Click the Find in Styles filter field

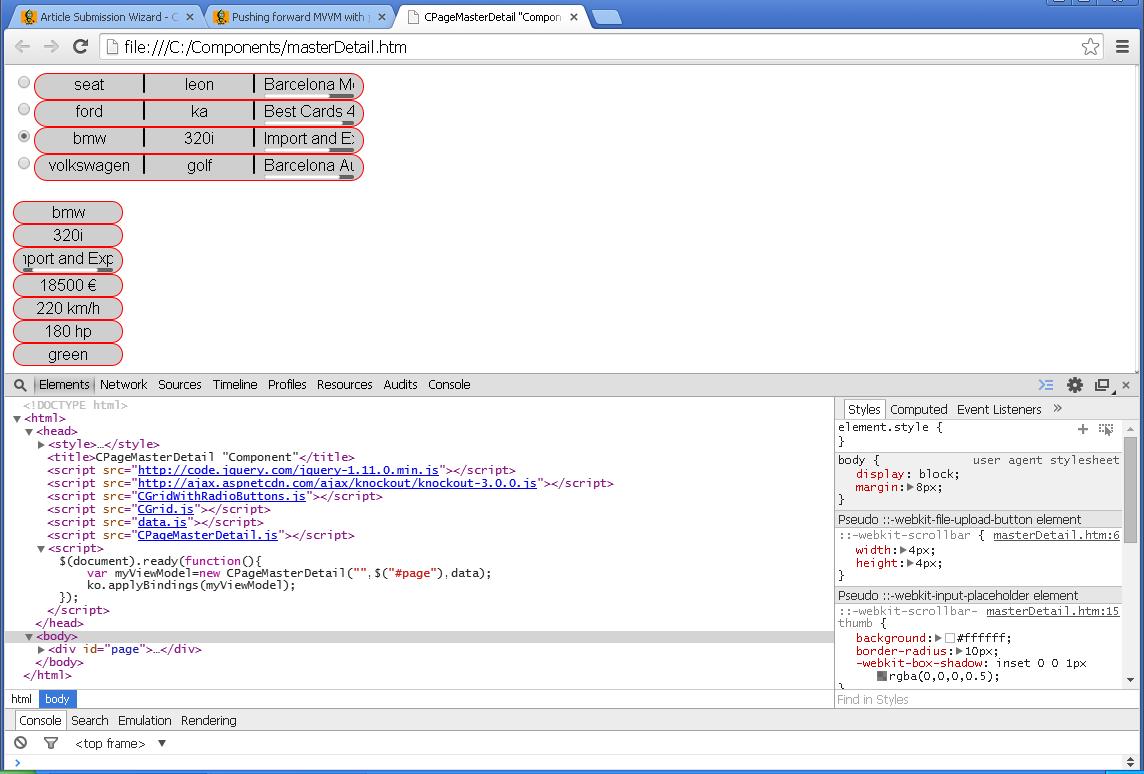point(979,700)
